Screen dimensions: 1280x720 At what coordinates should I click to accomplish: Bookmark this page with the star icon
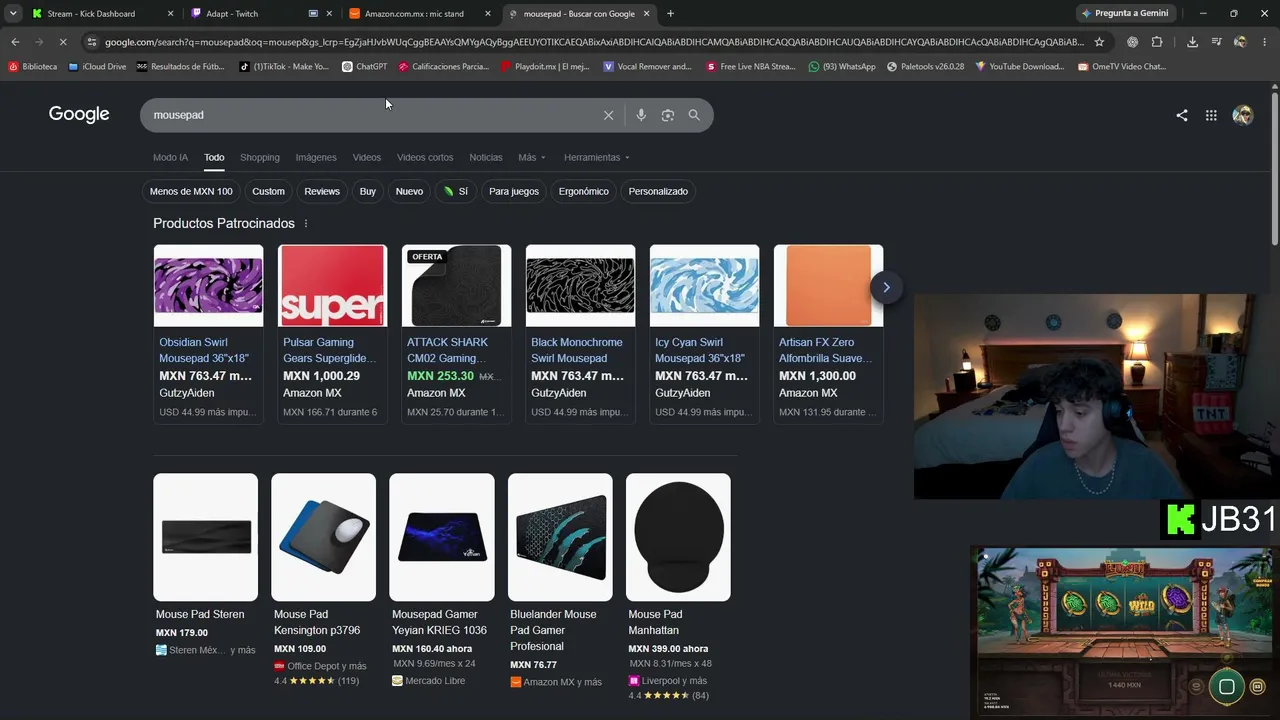1099,42
